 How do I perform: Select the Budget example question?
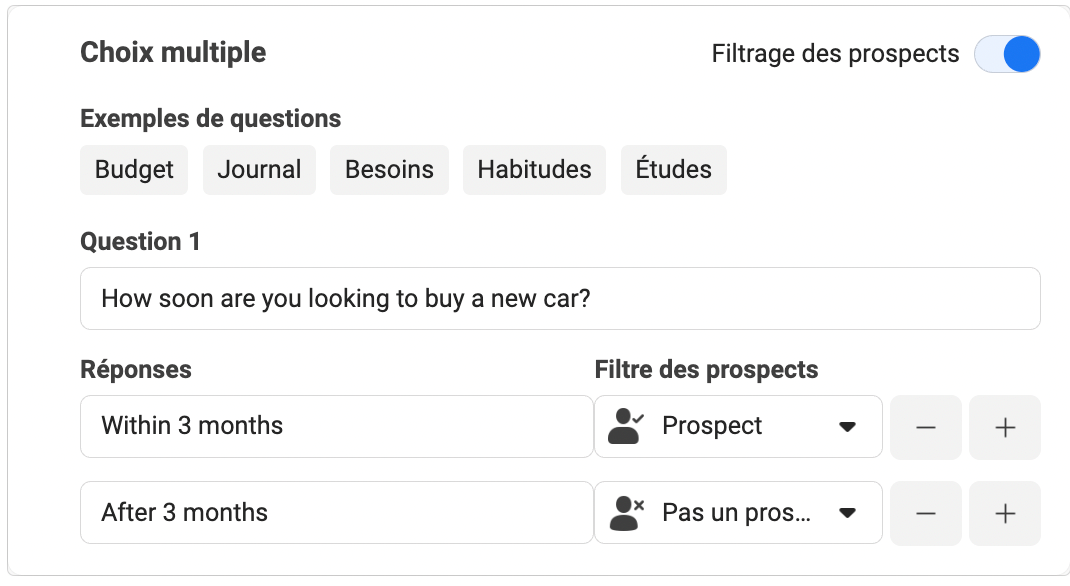click(x=134, y=169)
